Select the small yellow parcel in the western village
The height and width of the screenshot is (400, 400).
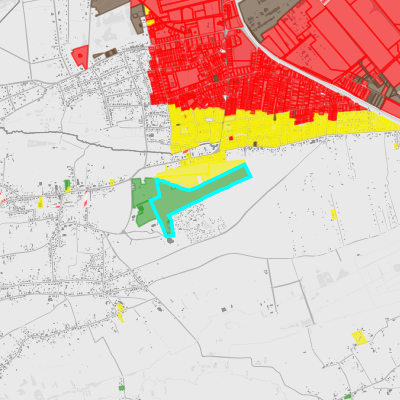pyautogui.click(x=40, y=202)
